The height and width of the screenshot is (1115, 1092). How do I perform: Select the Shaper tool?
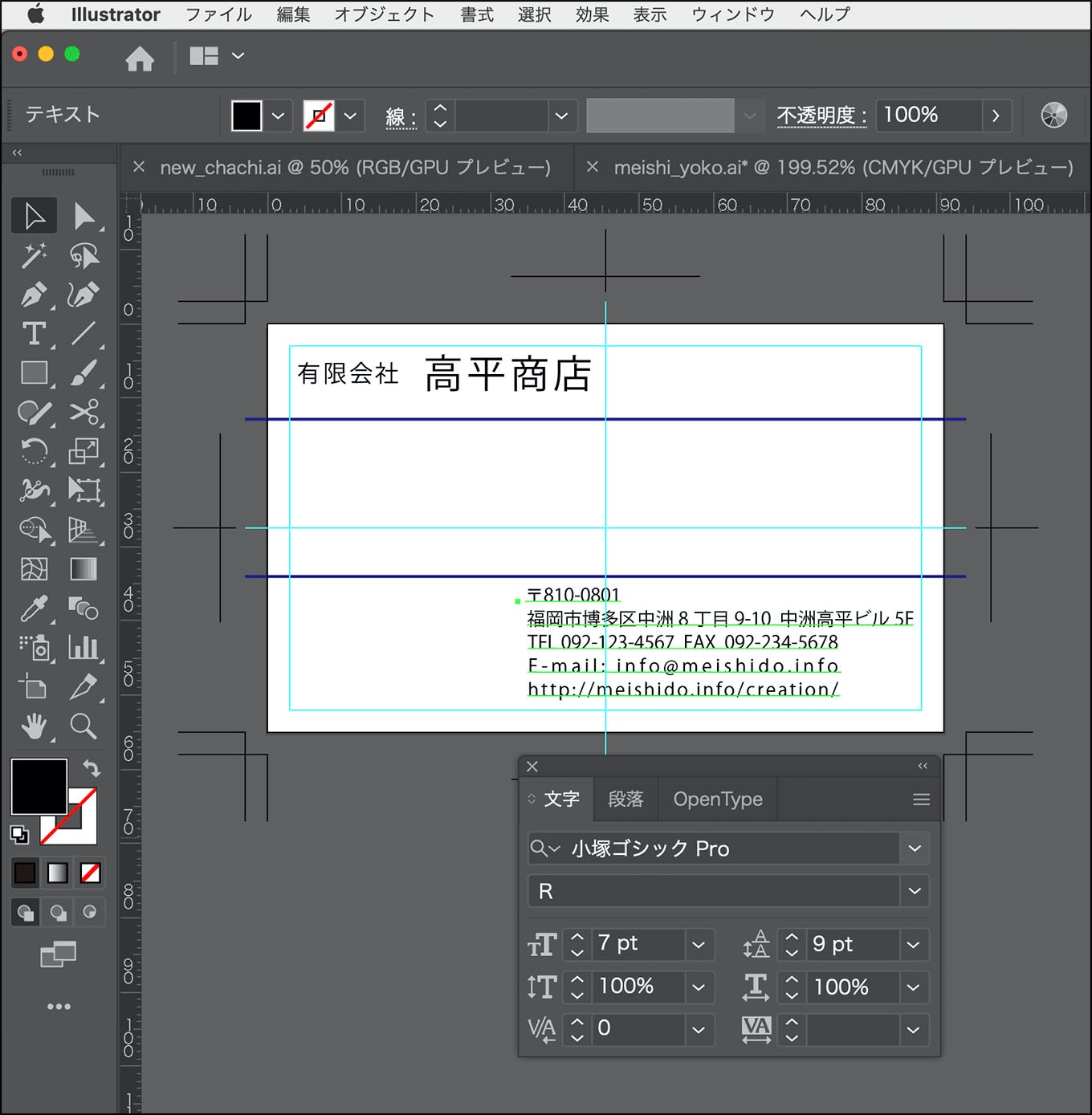click(34, 412)
